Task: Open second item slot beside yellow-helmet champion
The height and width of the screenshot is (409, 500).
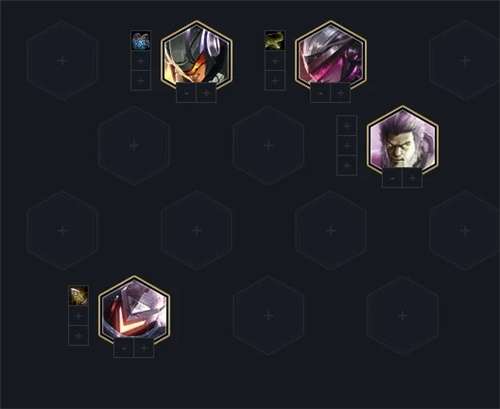Action: coord(141,60)
